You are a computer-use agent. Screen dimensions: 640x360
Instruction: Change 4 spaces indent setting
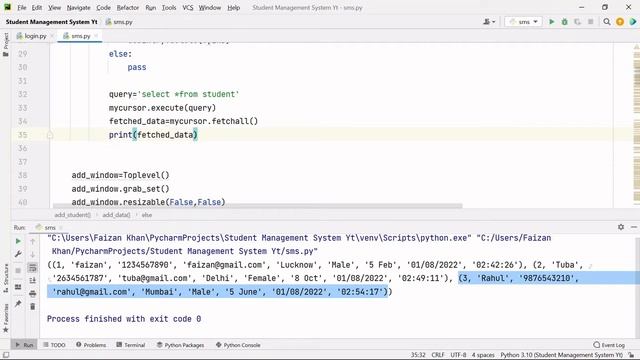[x=483, y=355]
